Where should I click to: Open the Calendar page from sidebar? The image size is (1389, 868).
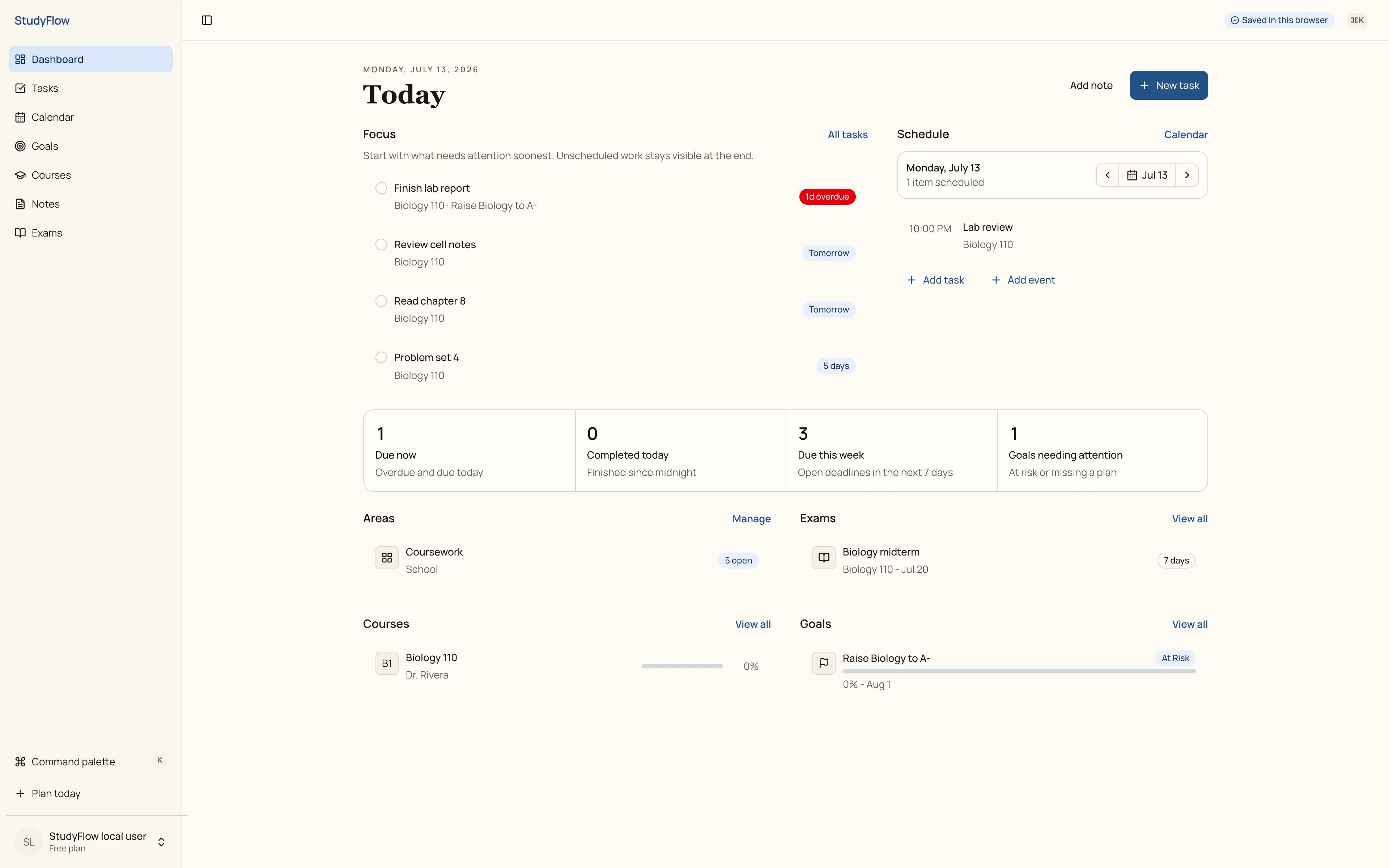91,117
